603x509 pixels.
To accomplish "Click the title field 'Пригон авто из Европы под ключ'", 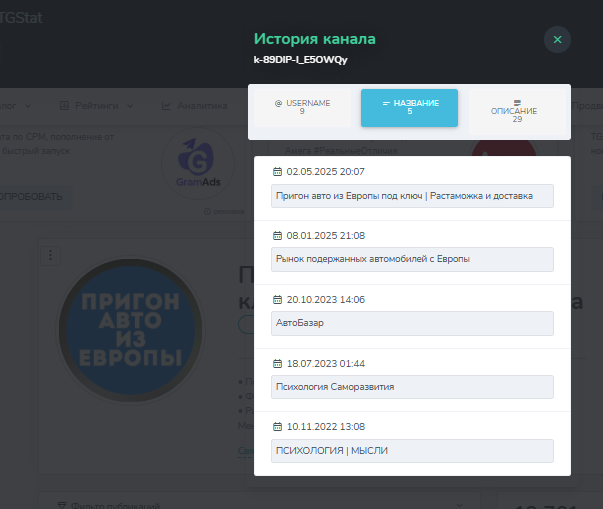I will (412, 196).
